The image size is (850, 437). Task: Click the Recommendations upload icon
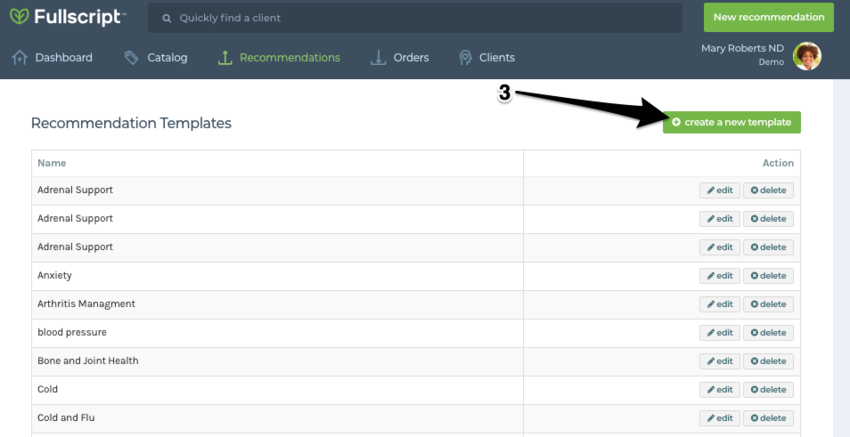225,58
